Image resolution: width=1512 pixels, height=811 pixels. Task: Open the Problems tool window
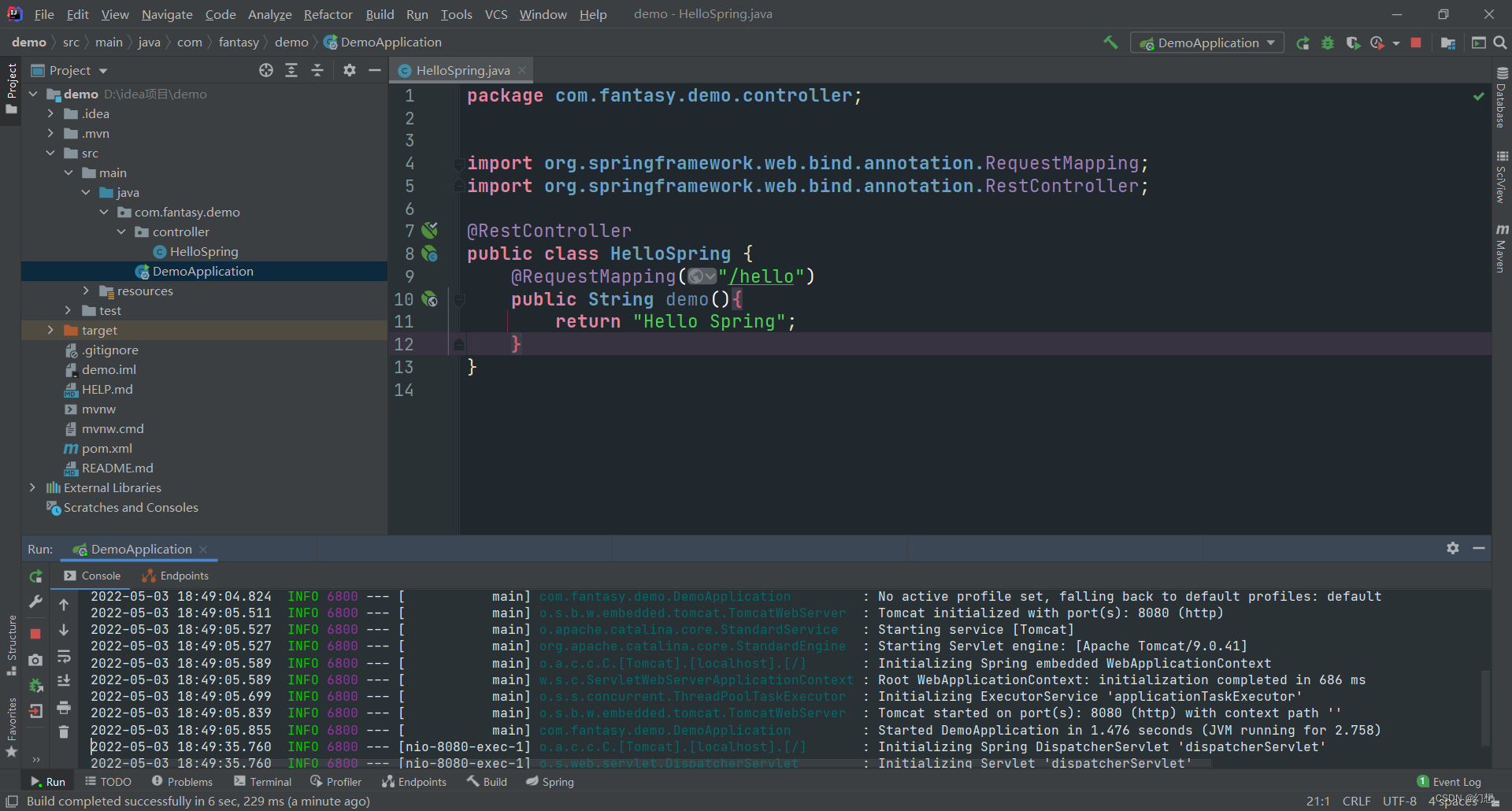(182, 781)
